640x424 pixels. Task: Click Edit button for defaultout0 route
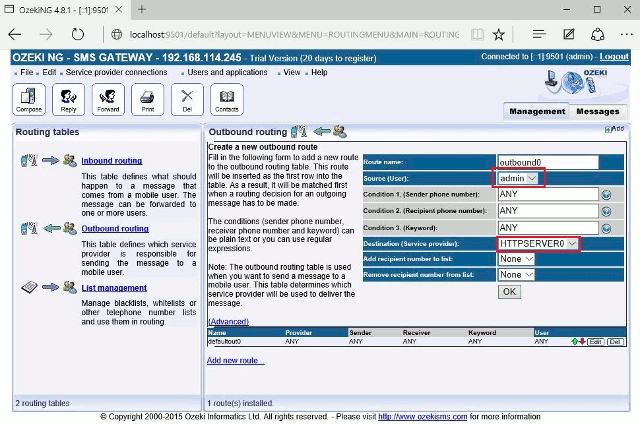[595, 342]
